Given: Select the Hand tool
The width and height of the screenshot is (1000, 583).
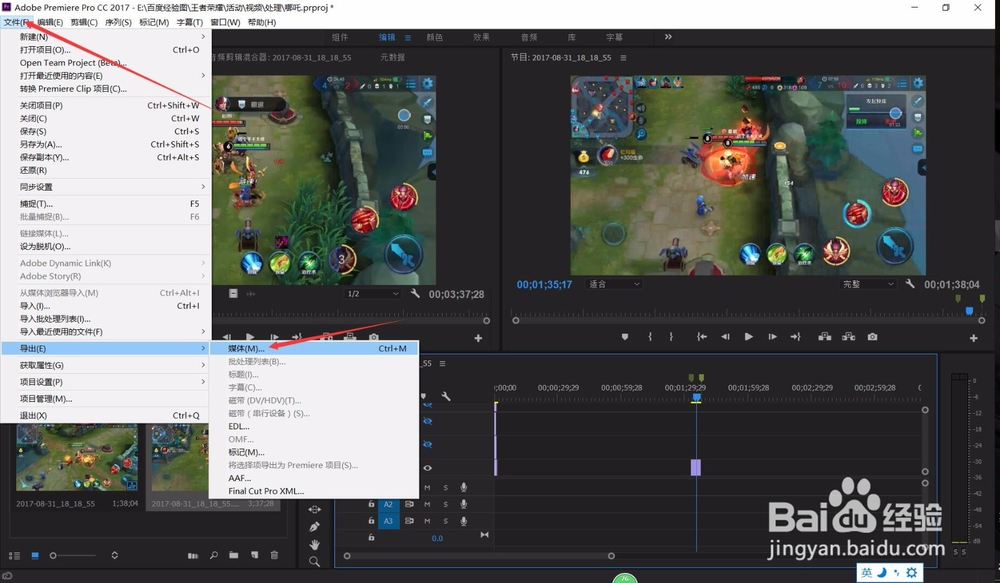Looking at the screenshot, I should click(314, 544).
